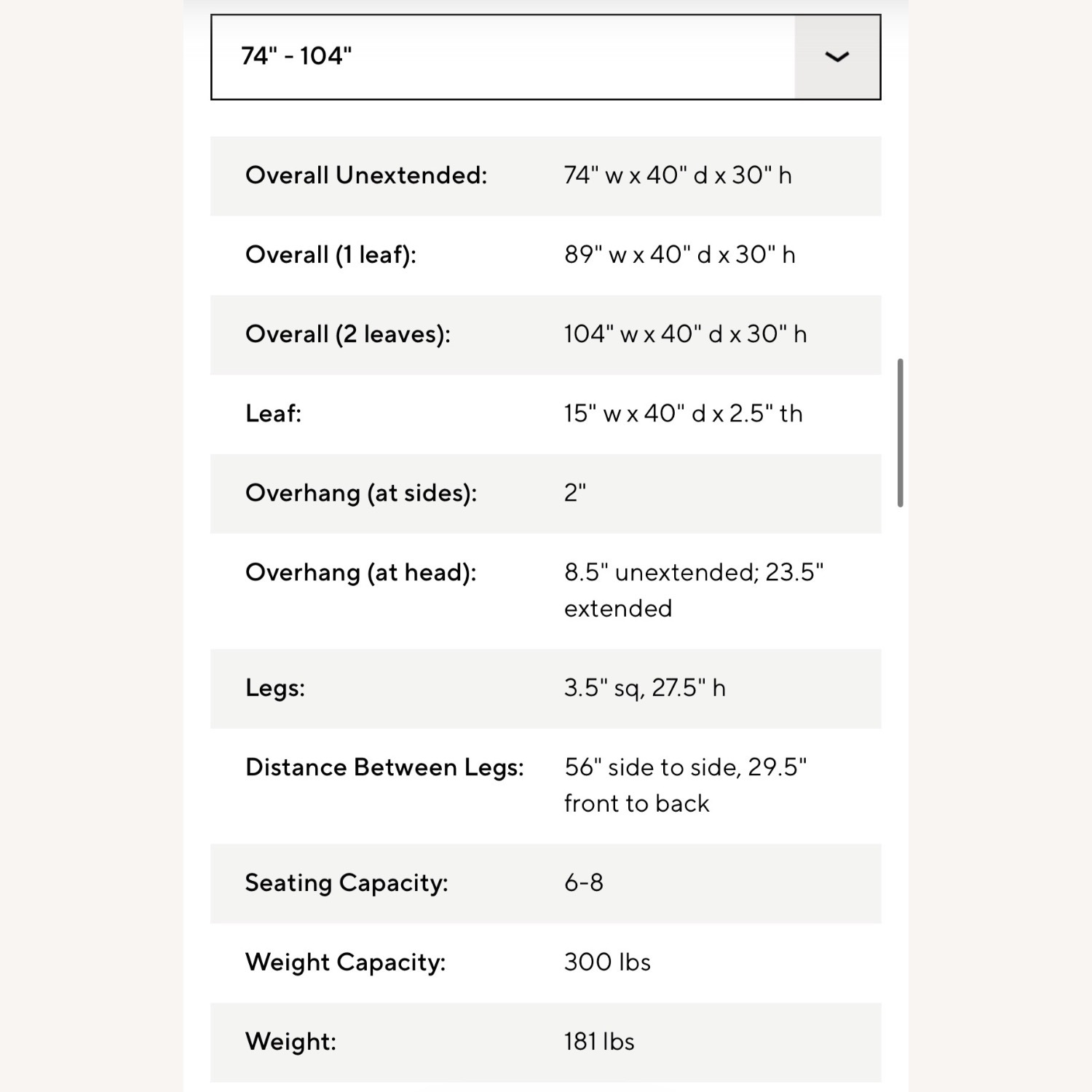Click the Distance Between Legs label
Image resolution: width=1092 pixels, height=1092 pixels.
pos(384,767)
